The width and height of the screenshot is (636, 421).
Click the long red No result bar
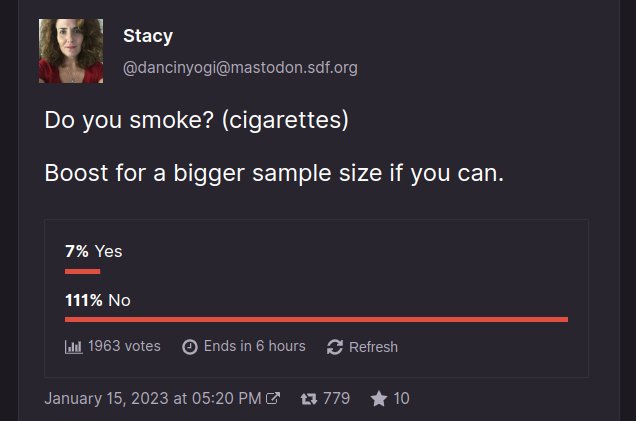point(316,320)
